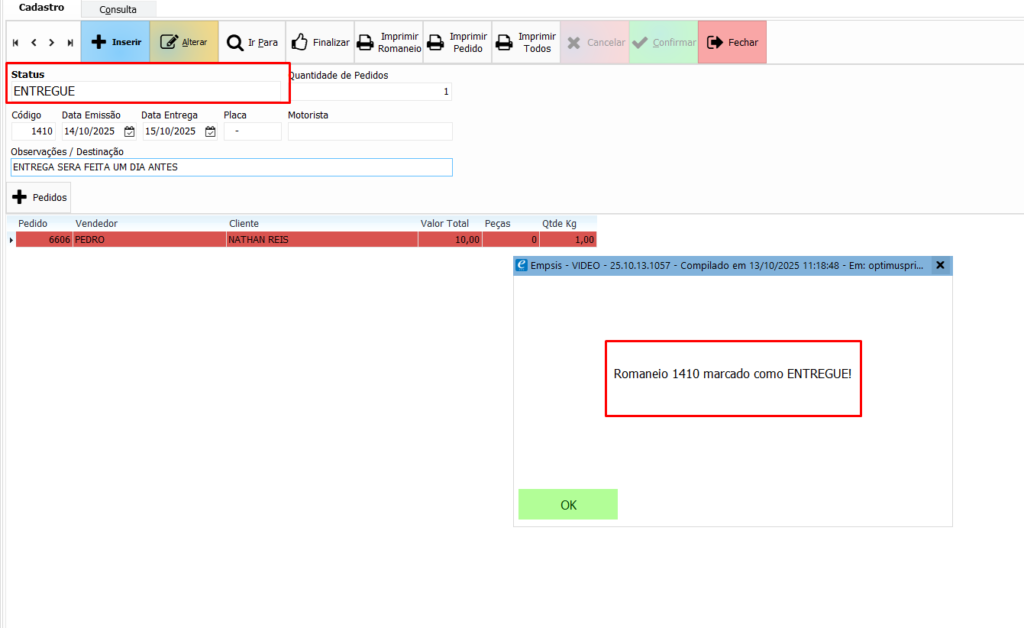1024x628 pixels.
Task: Click the Observações / Destinação text field
Action: click(231, 167)
